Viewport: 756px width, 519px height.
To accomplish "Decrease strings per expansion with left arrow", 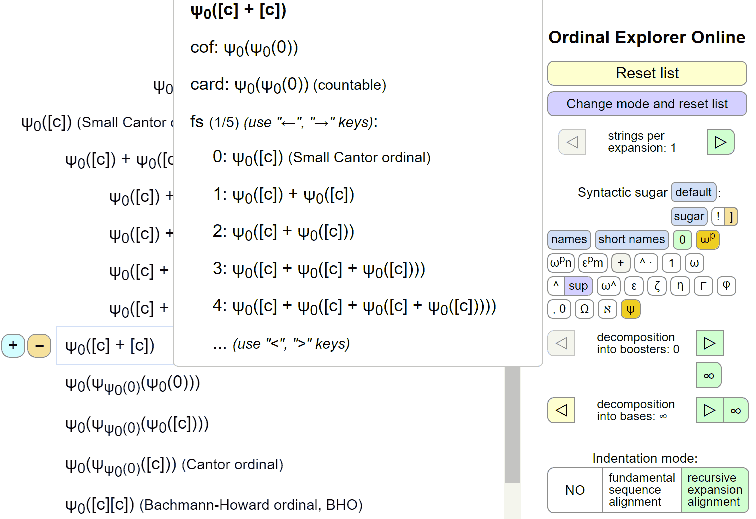I will [572, 142].
